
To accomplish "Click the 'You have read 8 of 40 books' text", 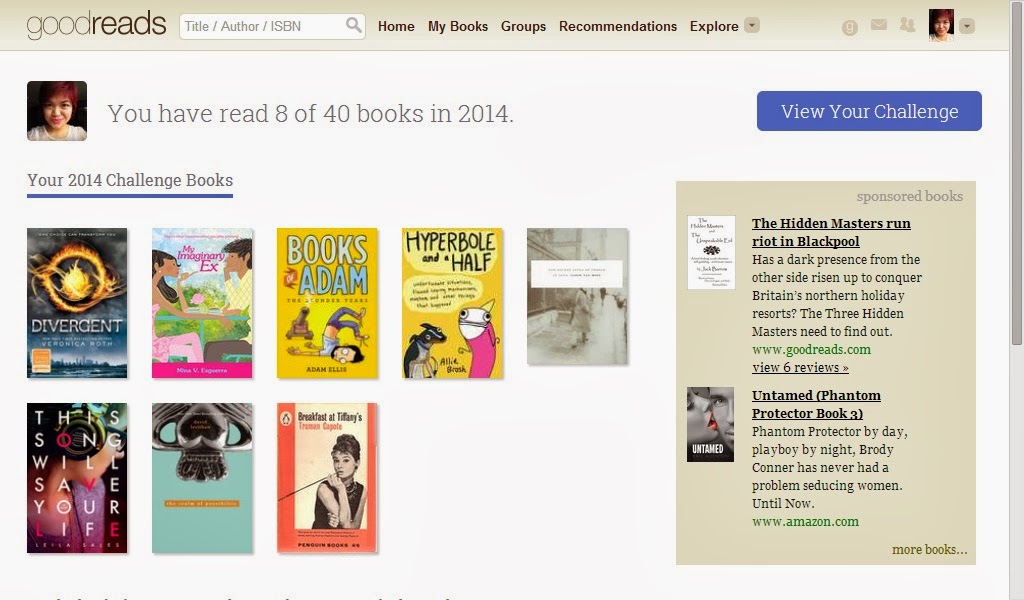I will (x=310, y=113).
